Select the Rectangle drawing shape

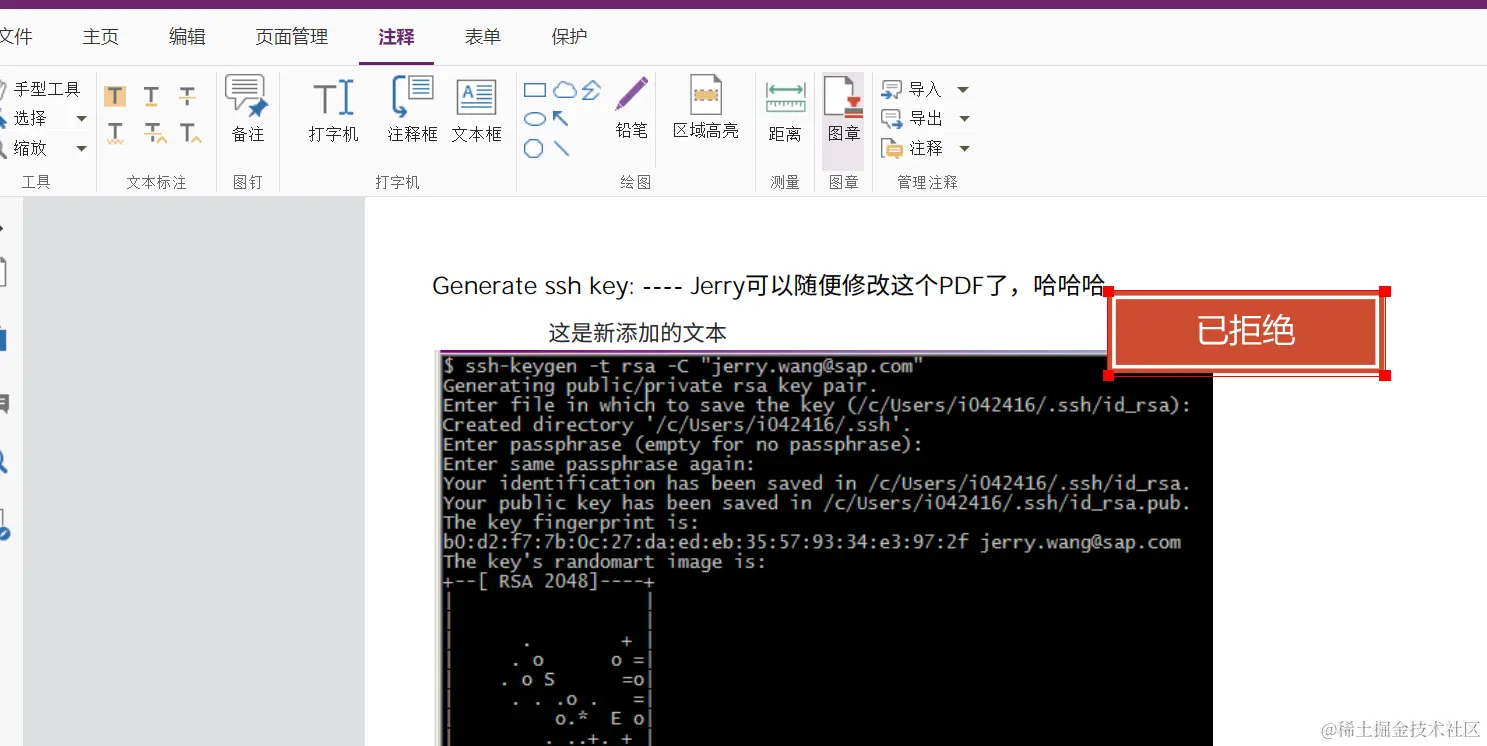(x=535, y=91)
